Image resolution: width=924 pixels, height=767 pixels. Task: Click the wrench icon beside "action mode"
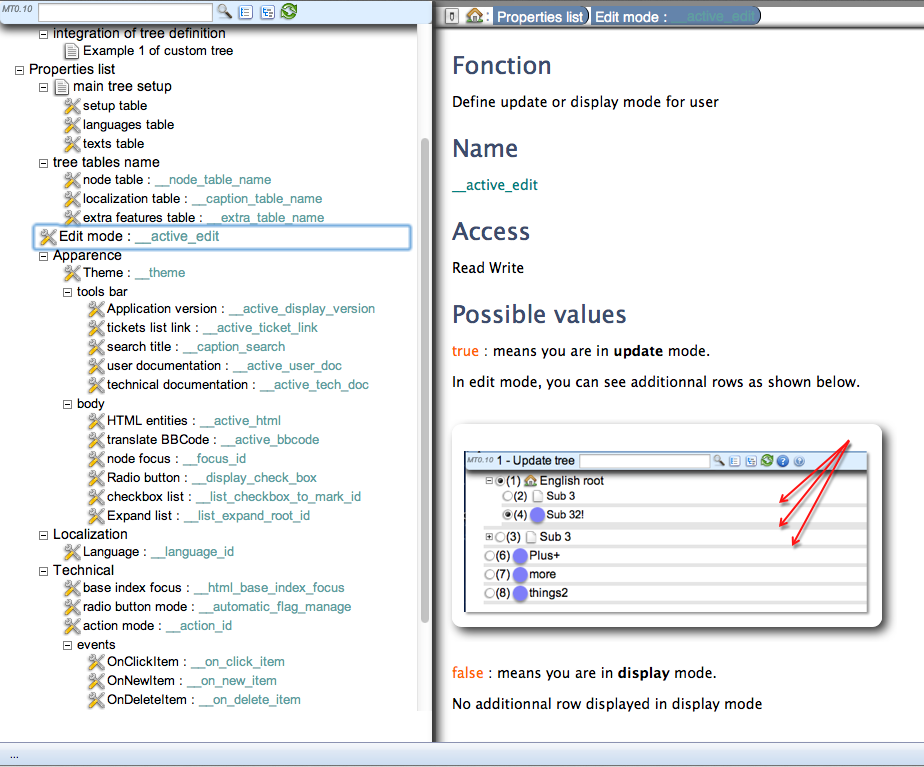(71, 625)
